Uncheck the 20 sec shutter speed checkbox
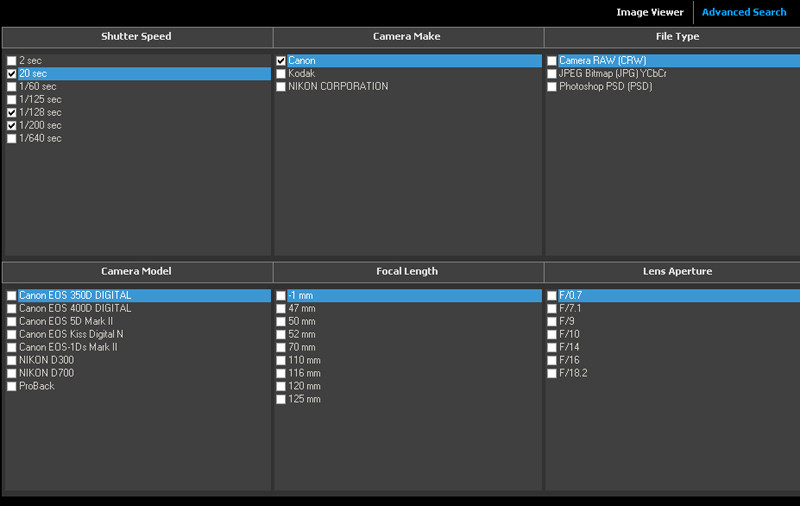Image resolution: width=800 pixels, height=506 pixels. [12, 74]
